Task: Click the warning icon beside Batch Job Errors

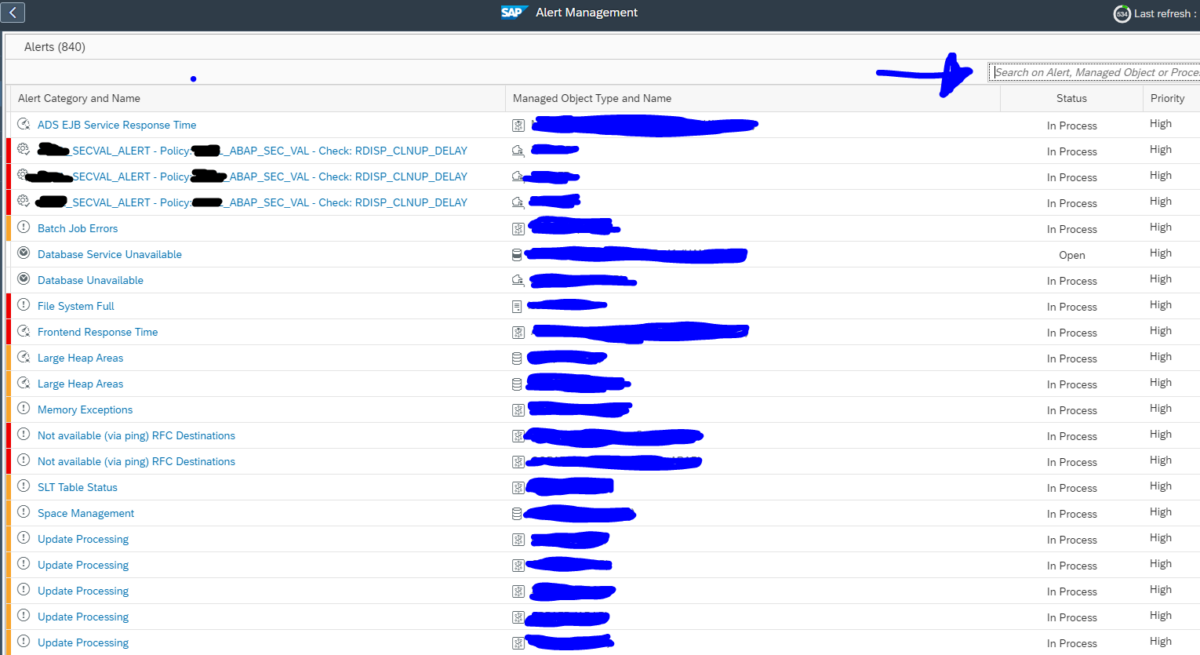Action: (x=23, y=227)
